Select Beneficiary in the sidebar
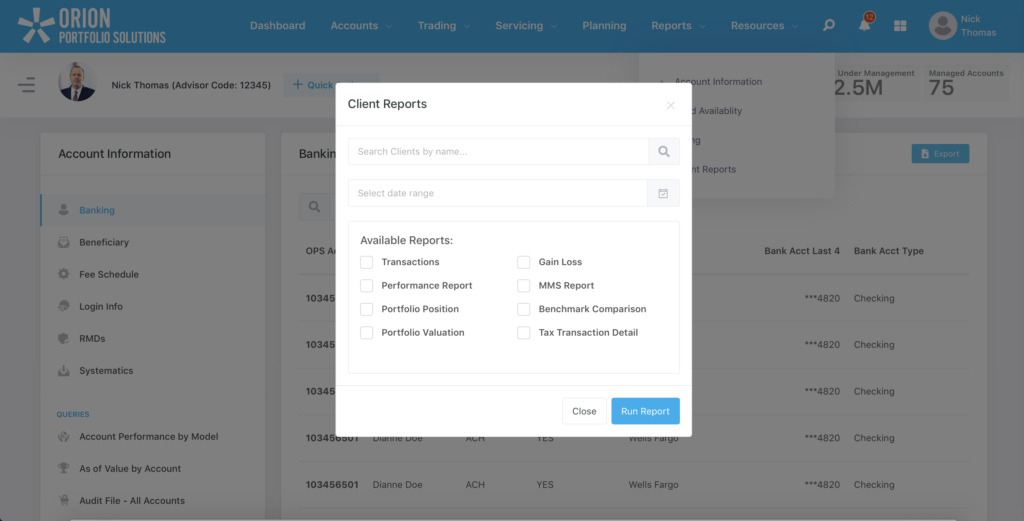The image size is (1024, 521). (x=104, y=242)
